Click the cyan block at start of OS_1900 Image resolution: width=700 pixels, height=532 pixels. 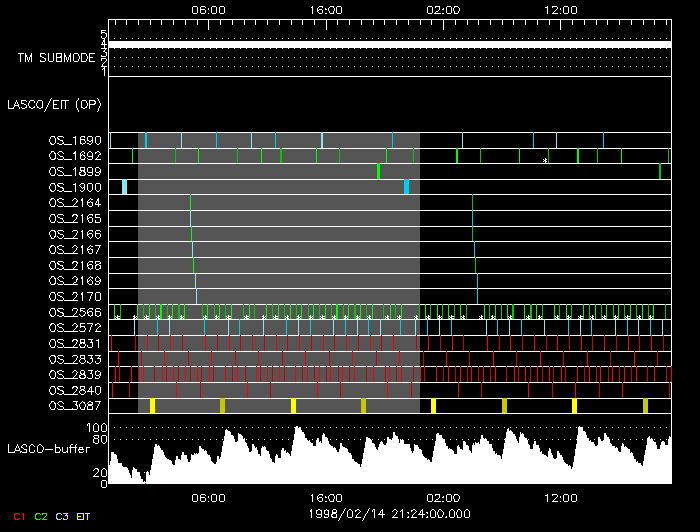pos(124,187)
